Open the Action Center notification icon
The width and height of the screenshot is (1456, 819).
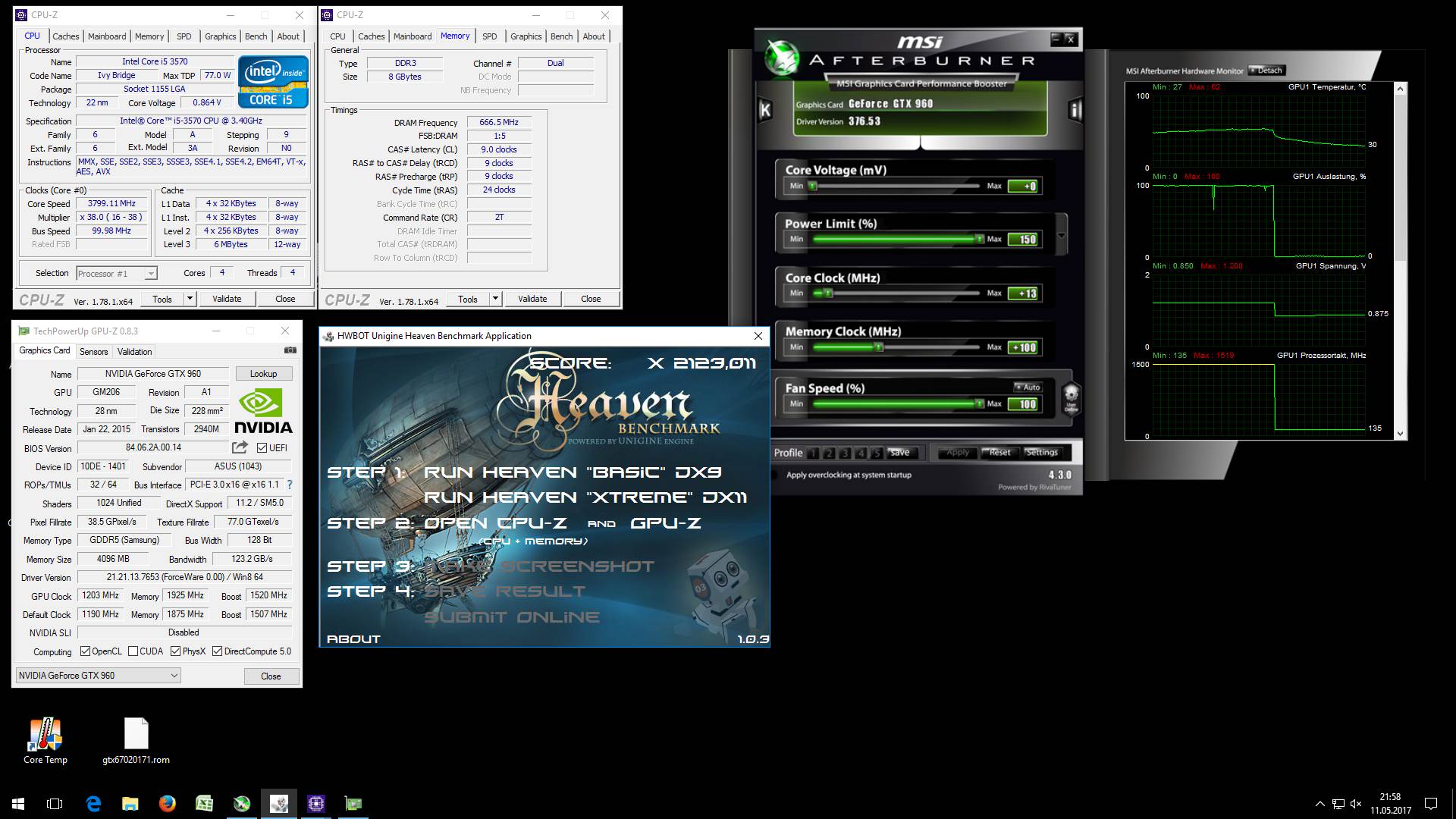pos(1431,804)
